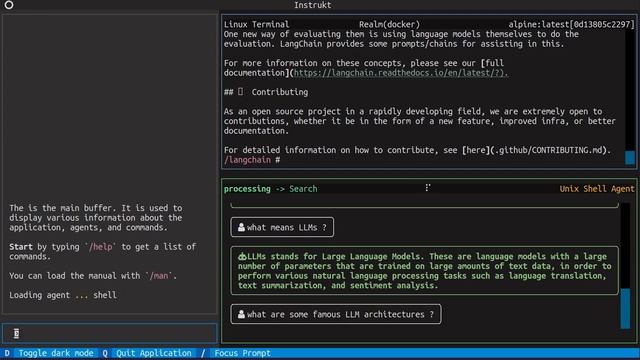This screenshot has height=360, width=640.
Task: Click the 'alpine:latest[0d13805c2297]' label
Action: pos(571,24)
